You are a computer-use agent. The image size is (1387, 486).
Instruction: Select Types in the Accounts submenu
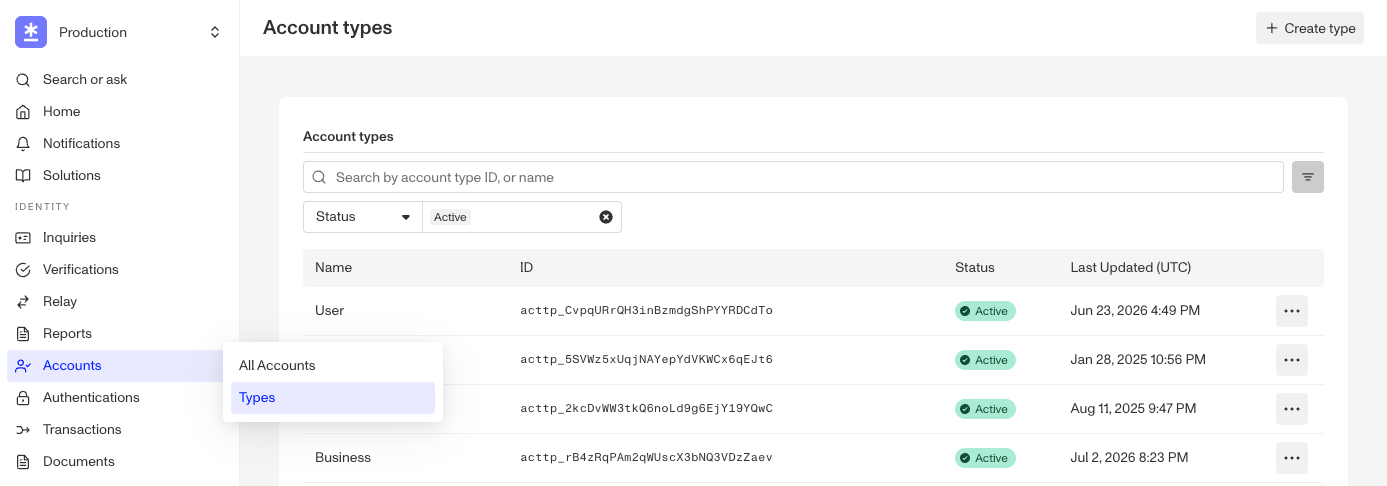point(333,398)
